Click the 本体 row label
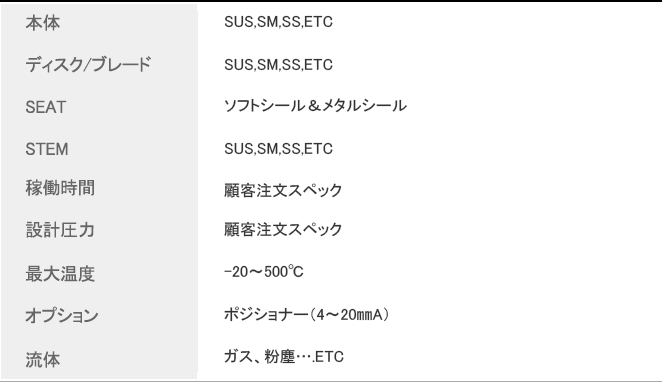The height and width of the screenshot is (383, 662). click(x=43, y=23)
